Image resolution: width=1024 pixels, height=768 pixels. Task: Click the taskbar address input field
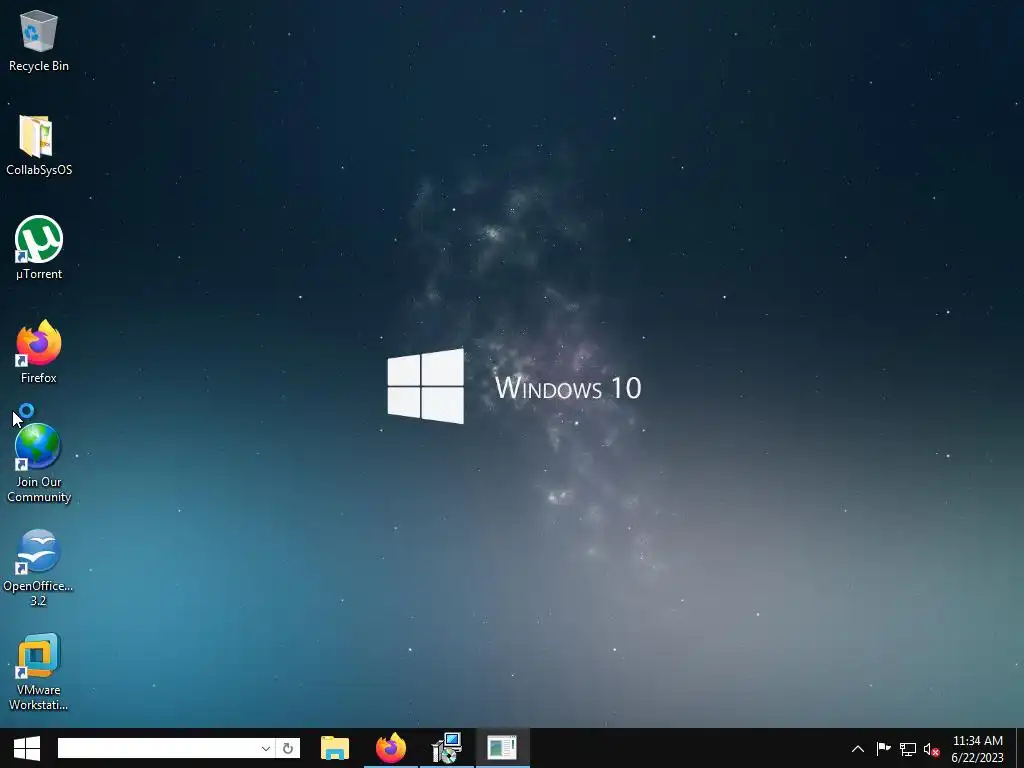pyautogui.click(x=158, y=748)
